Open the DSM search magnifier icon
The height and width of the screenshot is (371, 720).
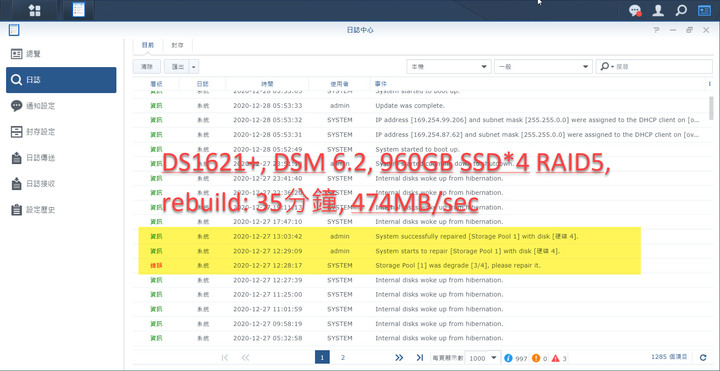(x=681, y=10)
